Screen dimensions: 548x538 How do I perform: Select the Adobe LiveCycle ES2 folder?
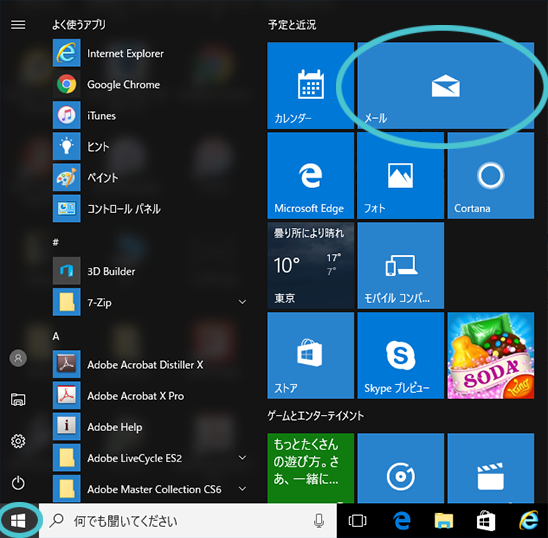(150, 458)
